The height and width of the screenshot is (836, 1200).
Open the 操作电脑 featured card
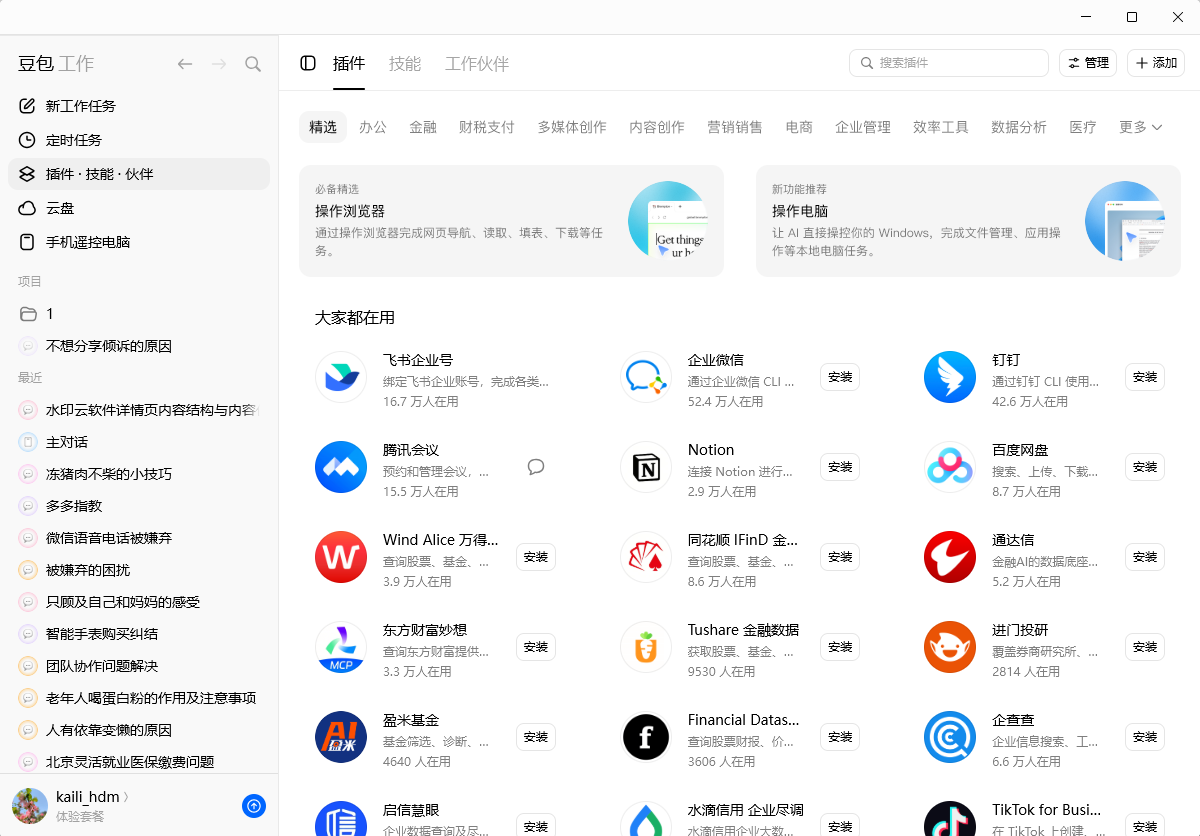(968, 221)
